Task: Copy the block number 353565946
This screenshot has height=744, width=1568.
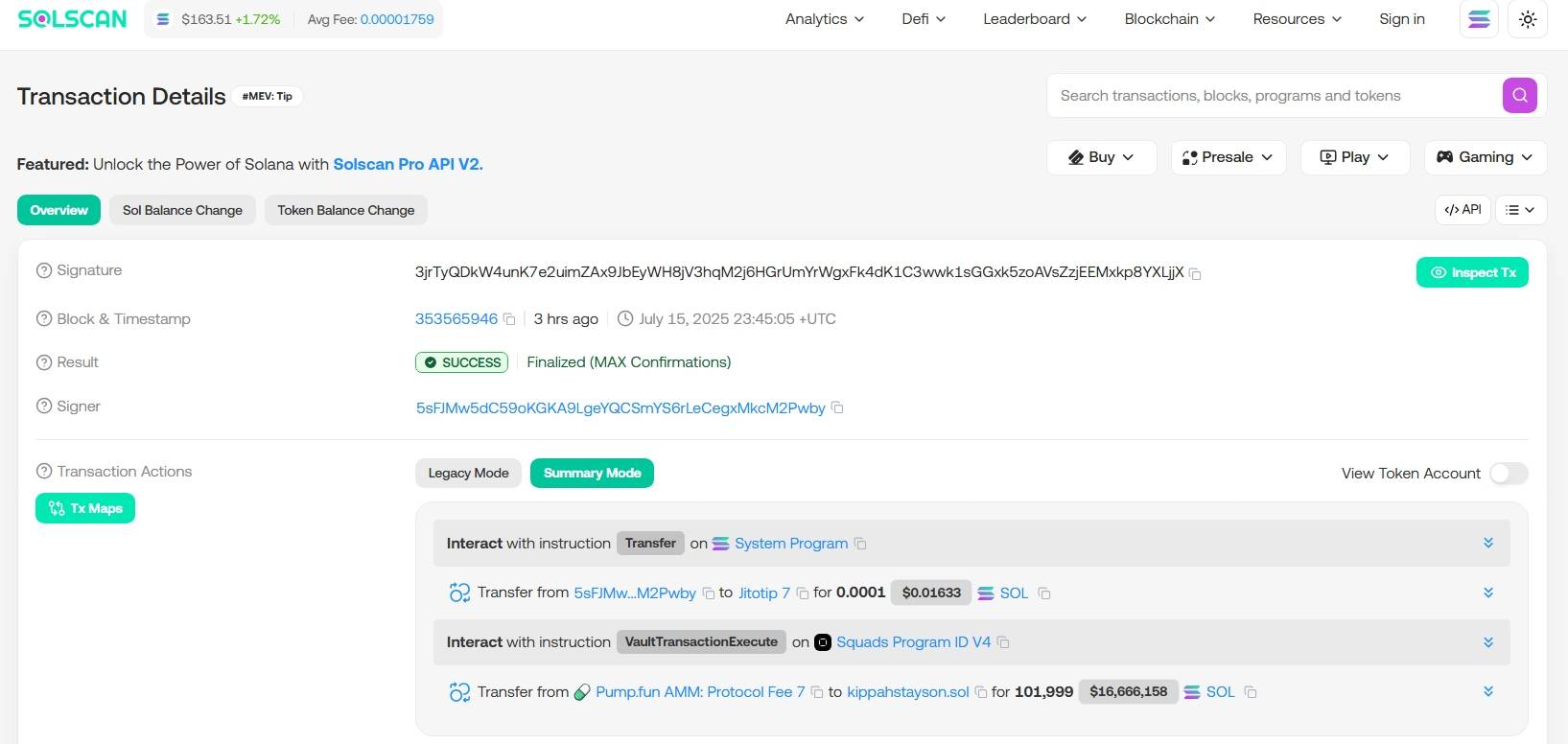Action: (x=509, y=319)
